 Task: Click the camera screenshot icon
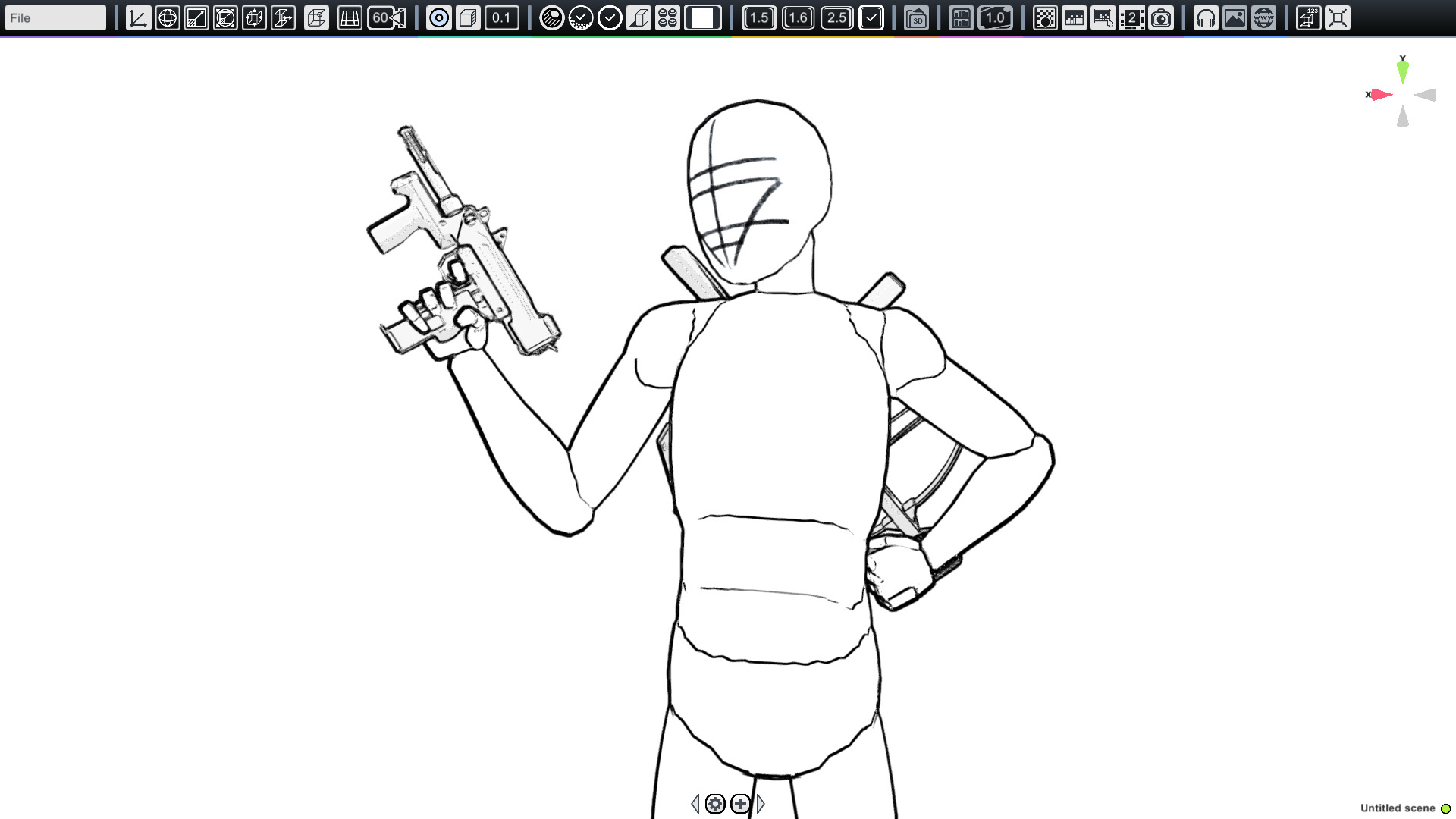pos(1161,17)
